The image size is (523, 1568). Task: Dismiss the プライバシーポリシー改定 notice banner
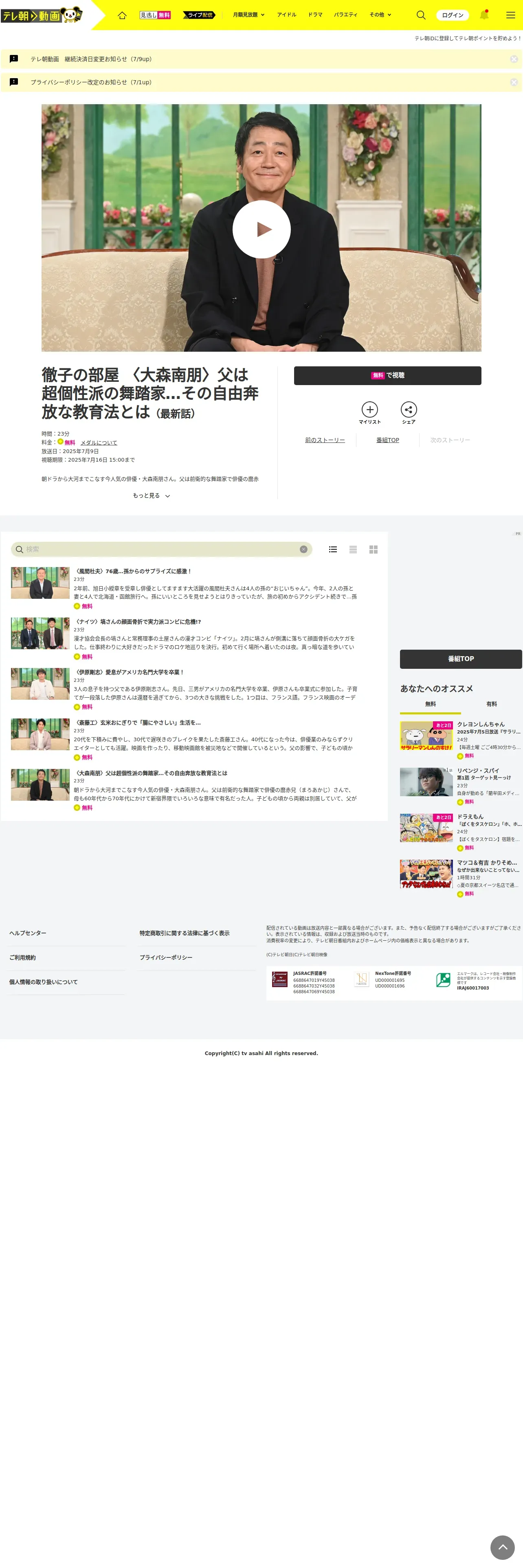pos(514,82)
